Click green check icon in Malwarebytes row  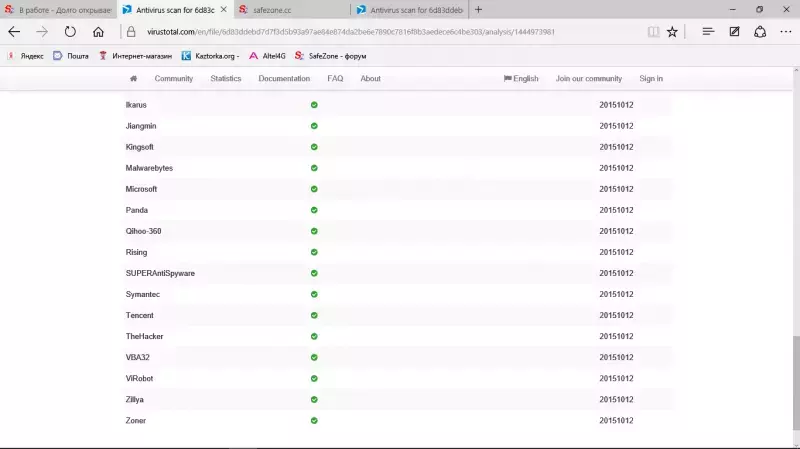click(314, 168)
